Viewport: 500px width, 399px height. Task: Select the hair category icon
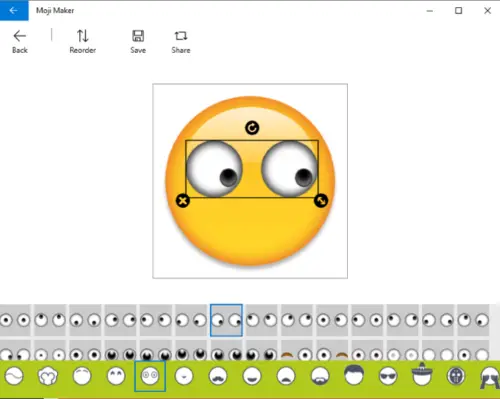(x=354, y=375)
